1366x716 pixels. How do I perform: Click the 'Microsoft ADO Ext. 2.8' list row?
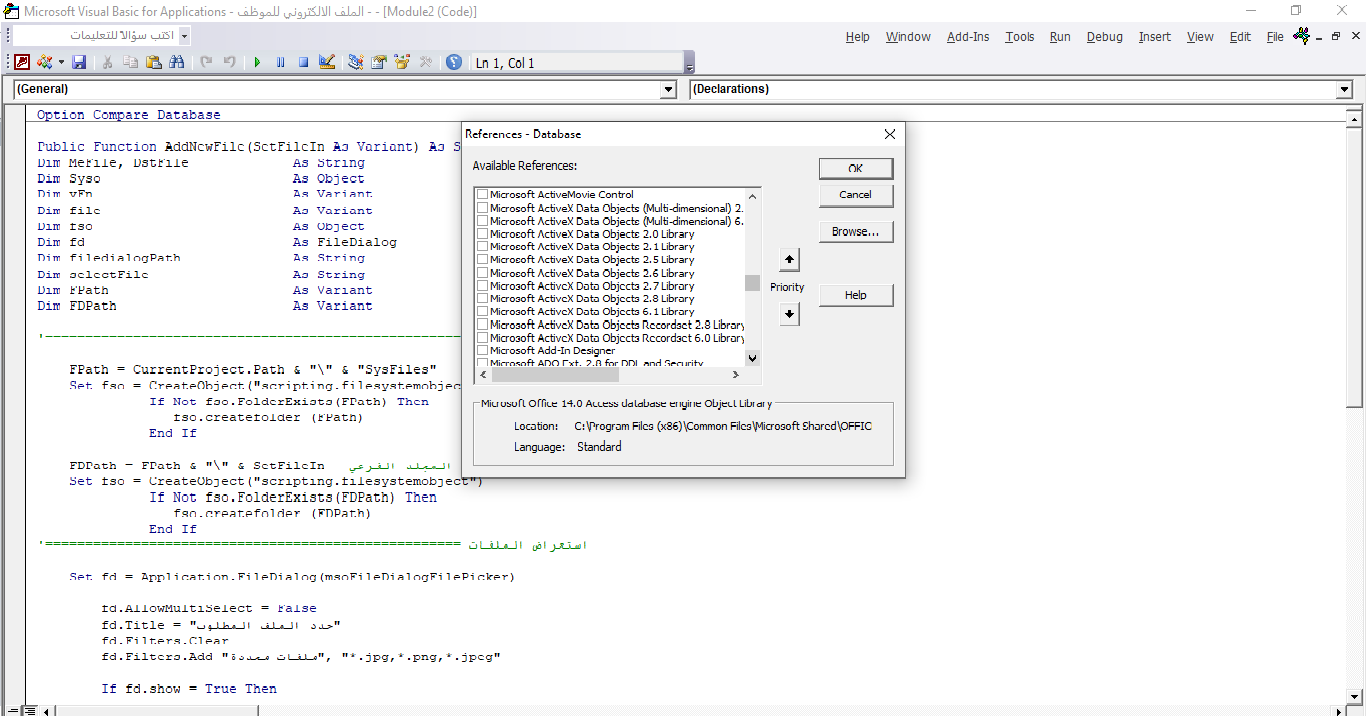click(610, 364)
